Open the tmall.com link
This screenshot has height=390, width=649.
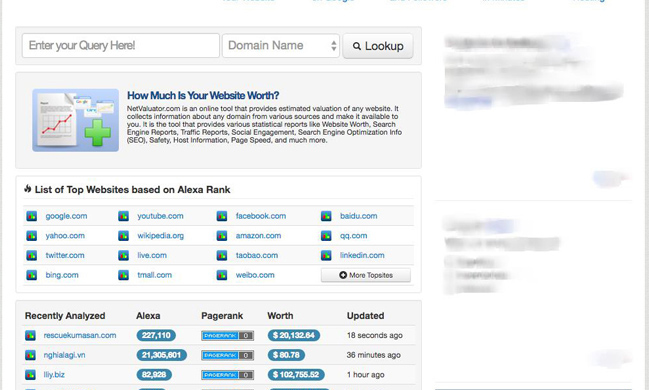click(x=154, y=275)
